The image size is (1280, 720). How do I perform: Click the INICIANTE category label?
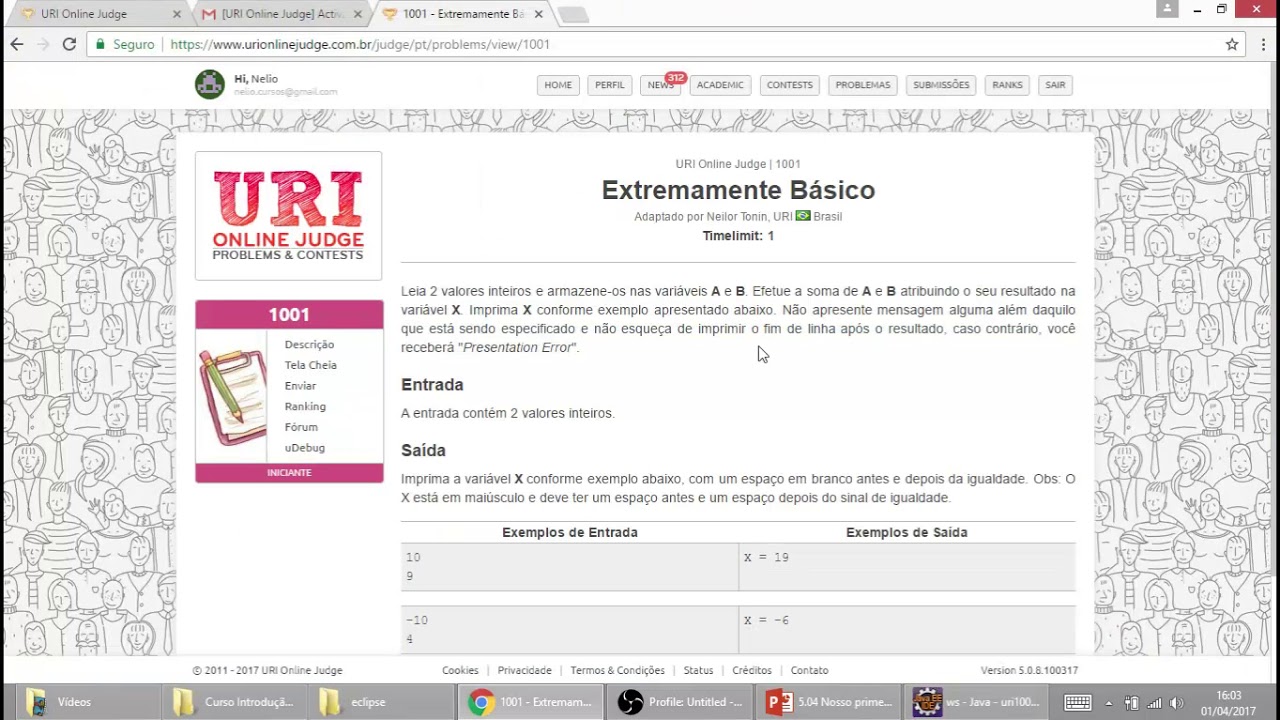click(x=289, y=473)
